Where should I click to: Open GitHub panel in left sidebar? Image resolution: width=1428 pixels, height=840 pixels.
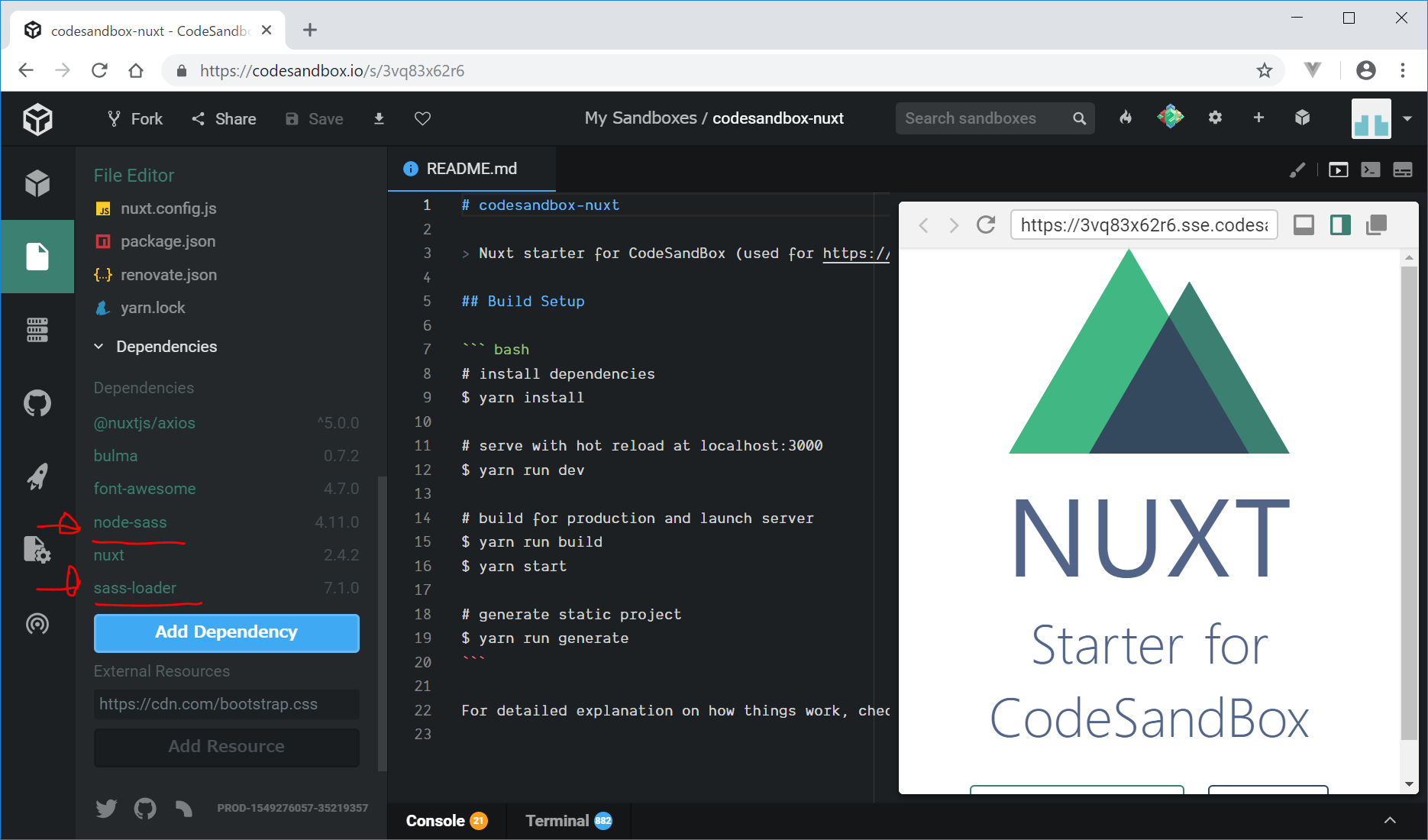(37, 403)
